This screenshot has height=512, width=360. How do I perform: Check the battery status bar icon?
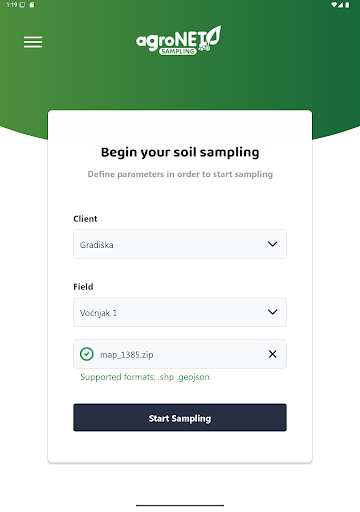pos(347,5)
